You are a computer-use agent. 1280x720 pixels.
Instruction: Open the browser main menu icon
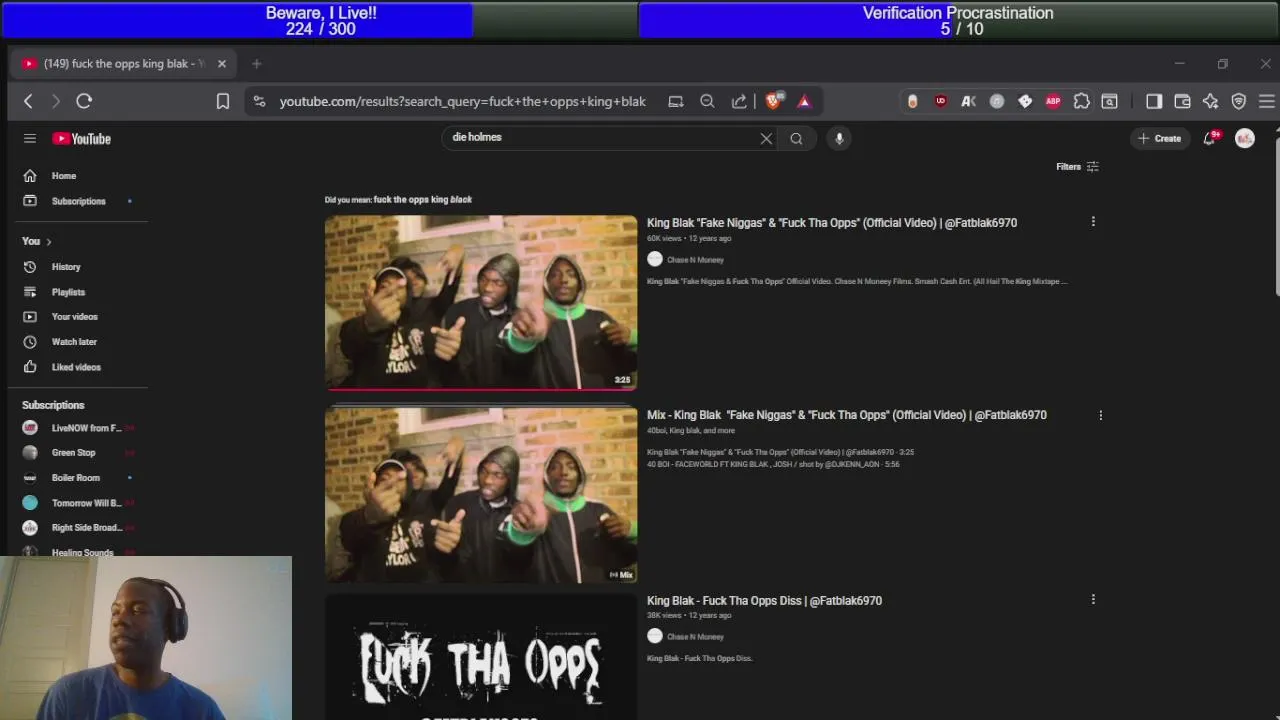(x=1267, y=101)
